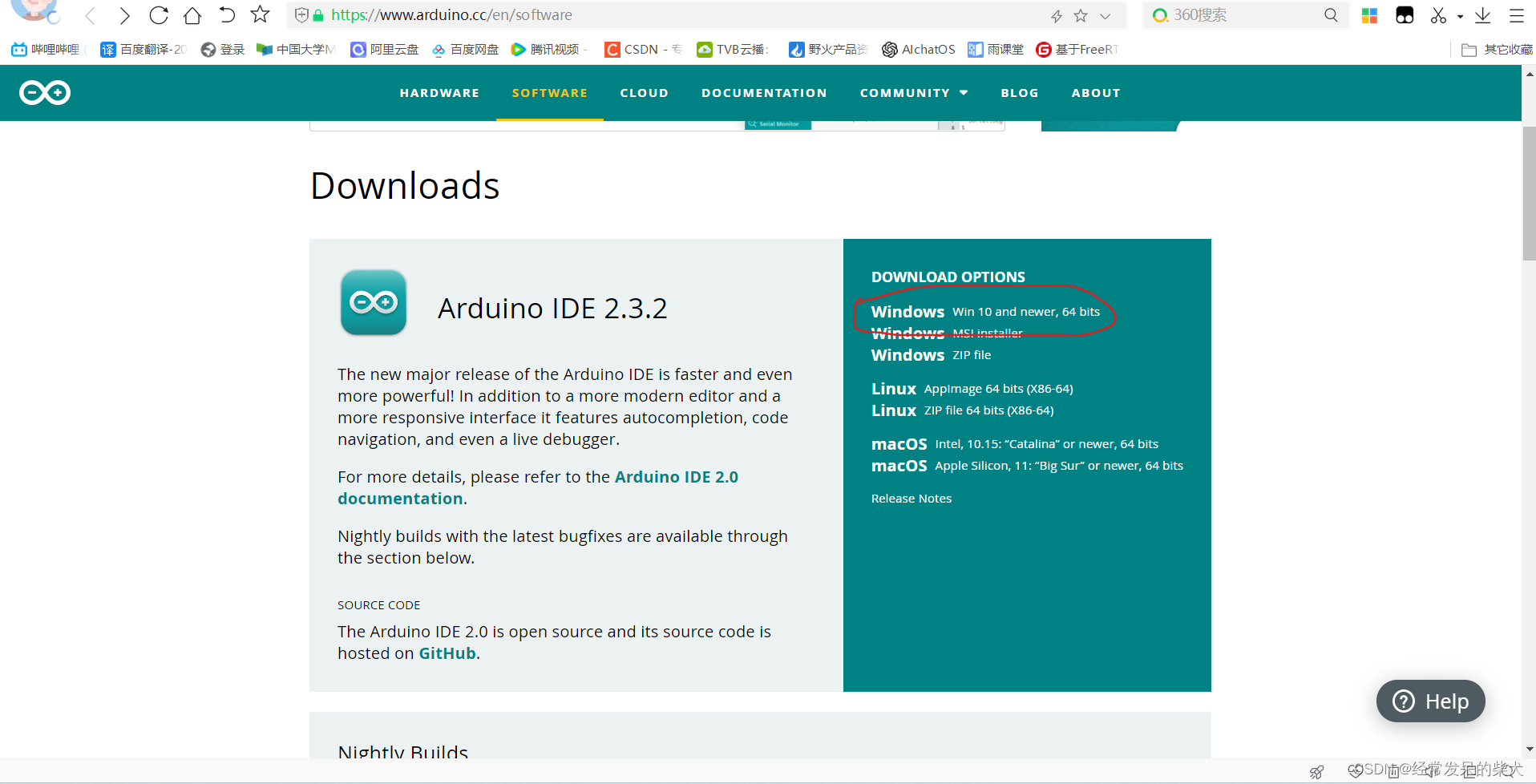
Task: Click the site security shield icon
Action: pyautogui.click(x=301, y=15)
